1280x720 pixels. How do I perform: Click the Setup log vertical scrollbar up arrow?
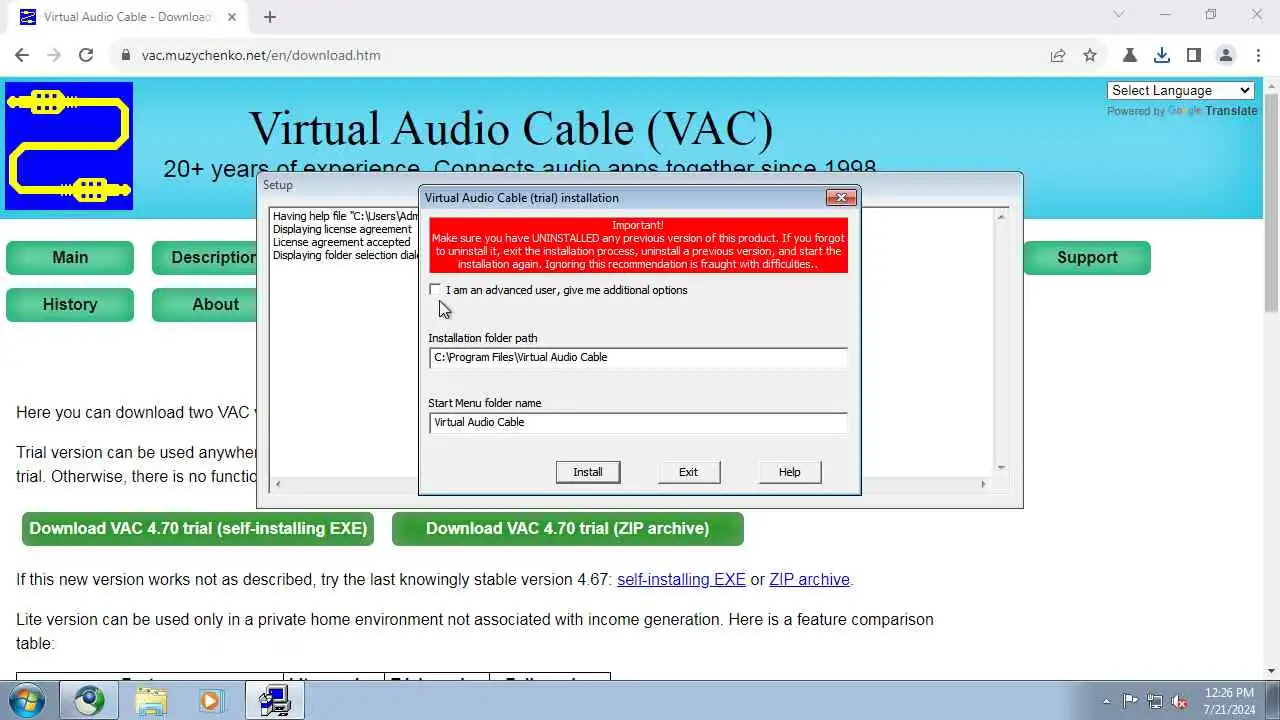tap(1001, 216)
